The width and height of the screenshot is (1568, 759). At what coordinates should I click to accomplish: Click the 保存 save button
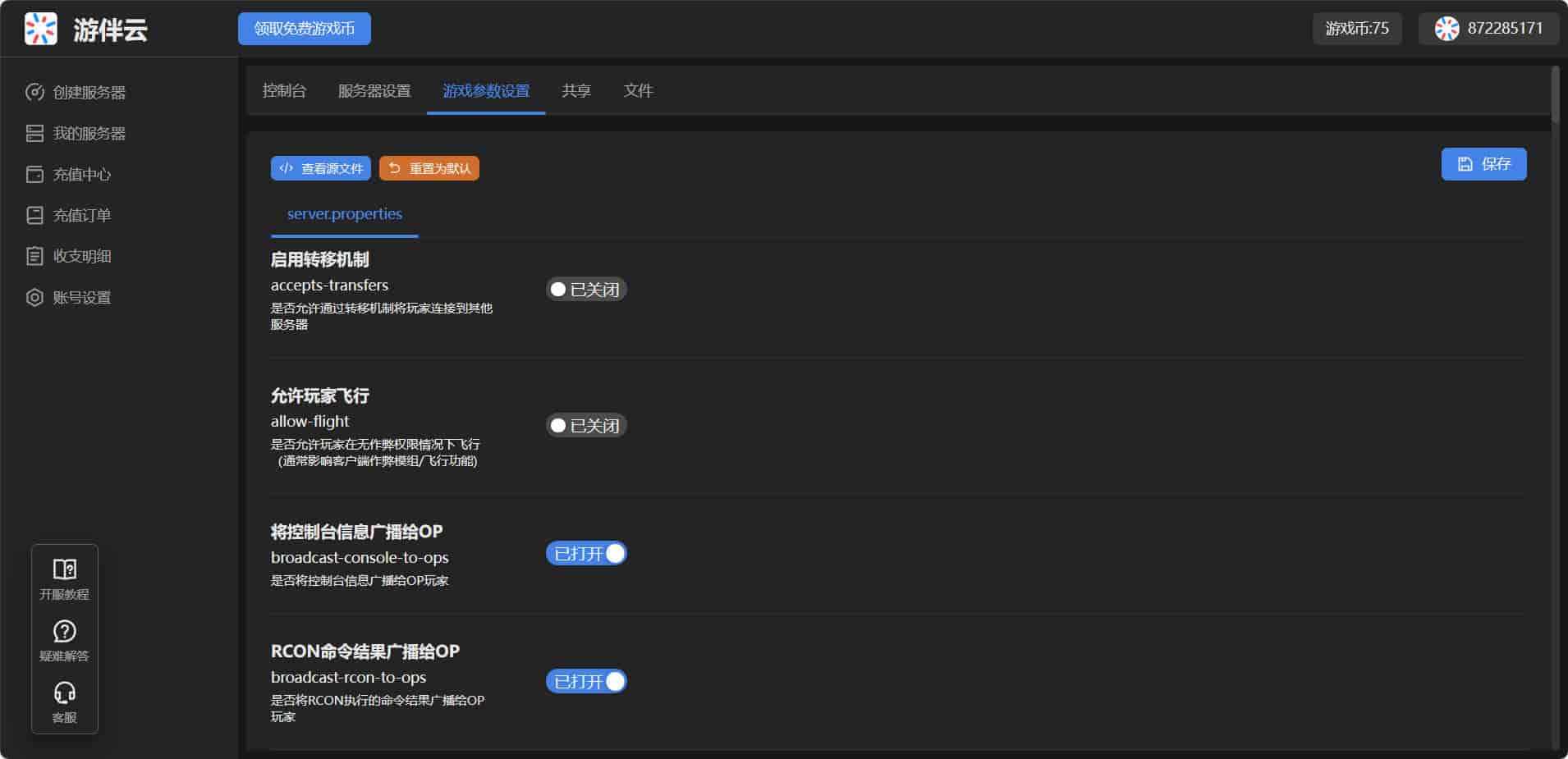coord(1483,164)
